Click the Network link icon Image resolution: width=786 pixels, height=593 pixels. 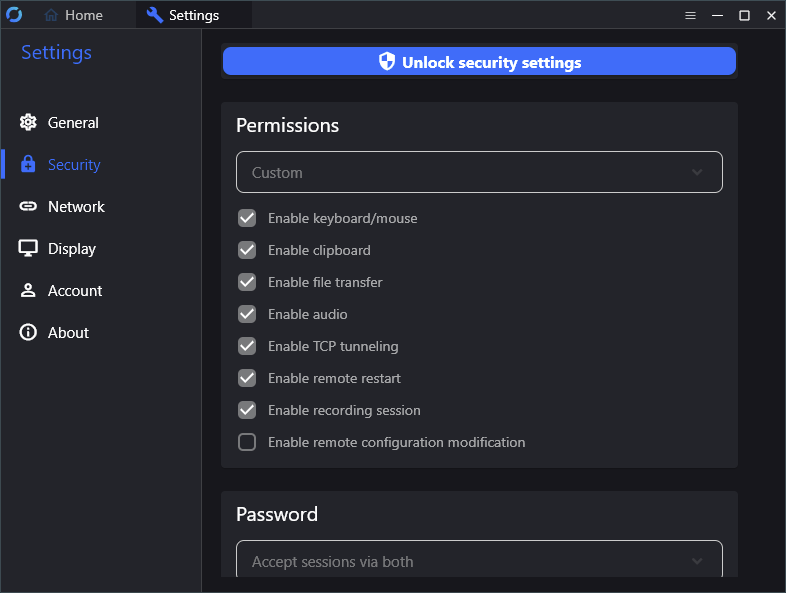(28, 207)
